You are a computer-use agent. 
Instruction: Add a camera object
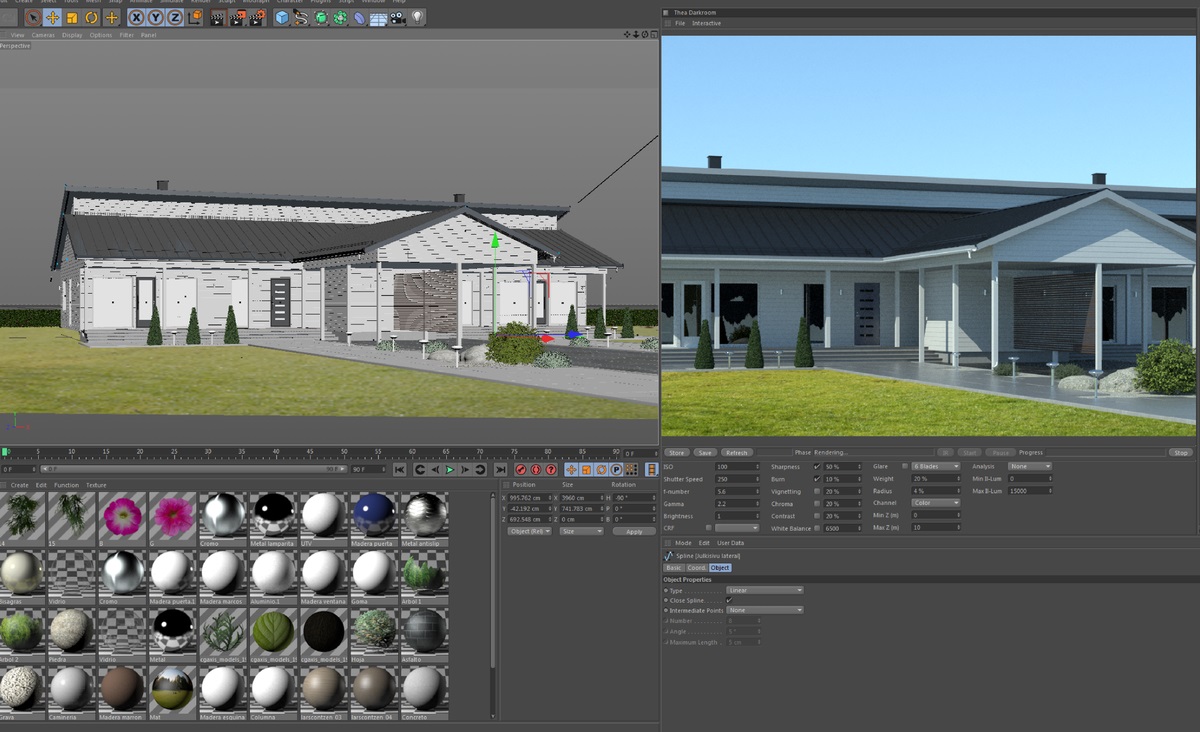[398, 17]
